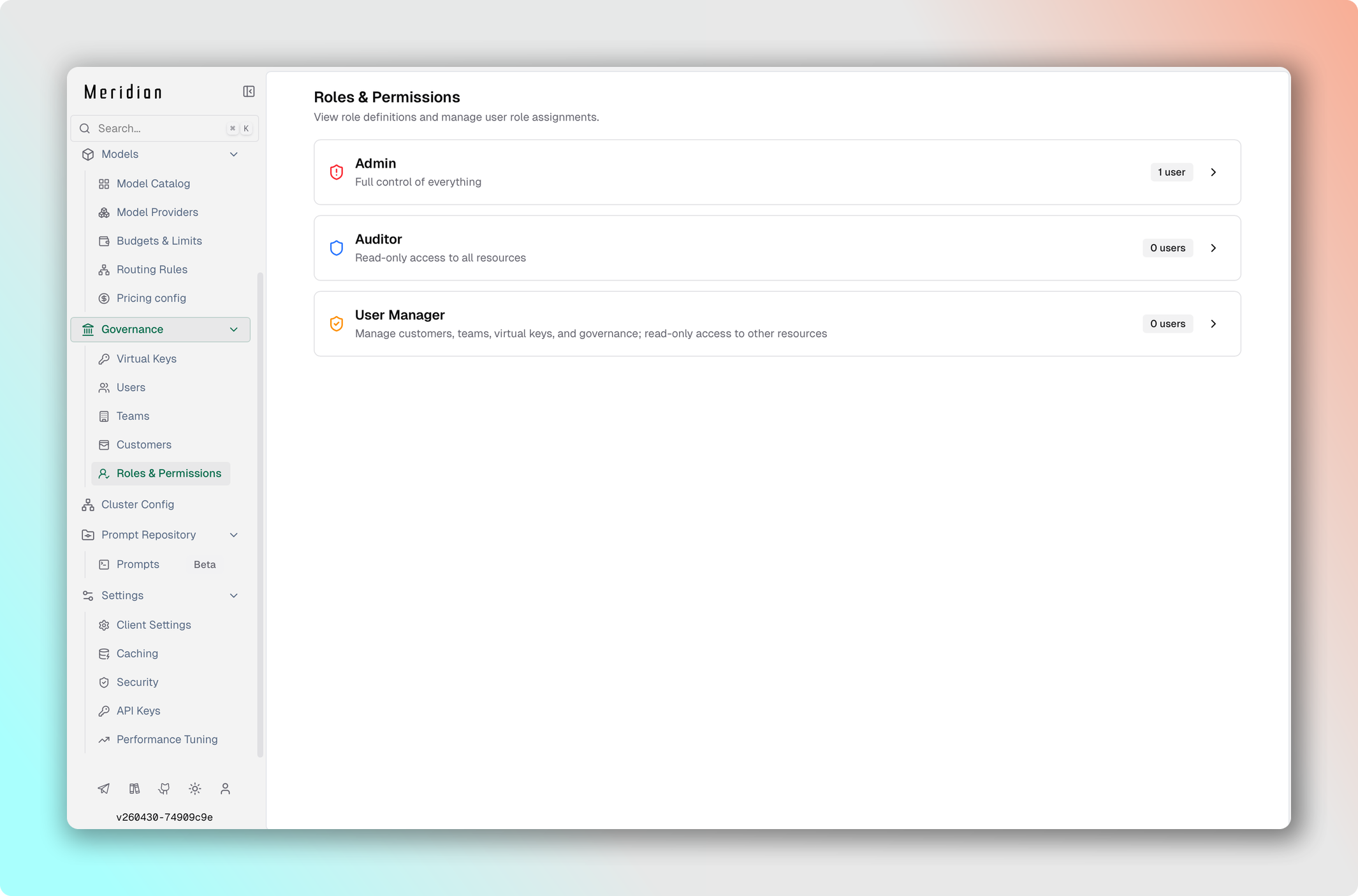Expand the User Manager role arrow
The height and width of the screenshot is (896, 1358).
click(1213, 324)
